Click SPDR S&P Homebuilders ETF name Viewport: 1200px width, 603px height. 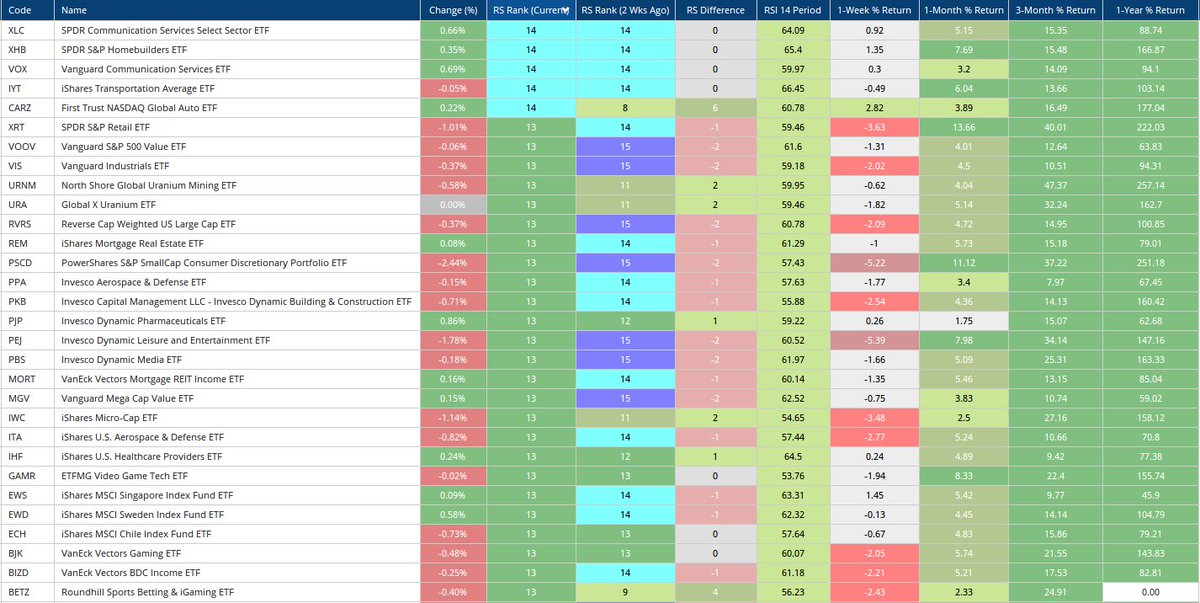pos(124,50)
